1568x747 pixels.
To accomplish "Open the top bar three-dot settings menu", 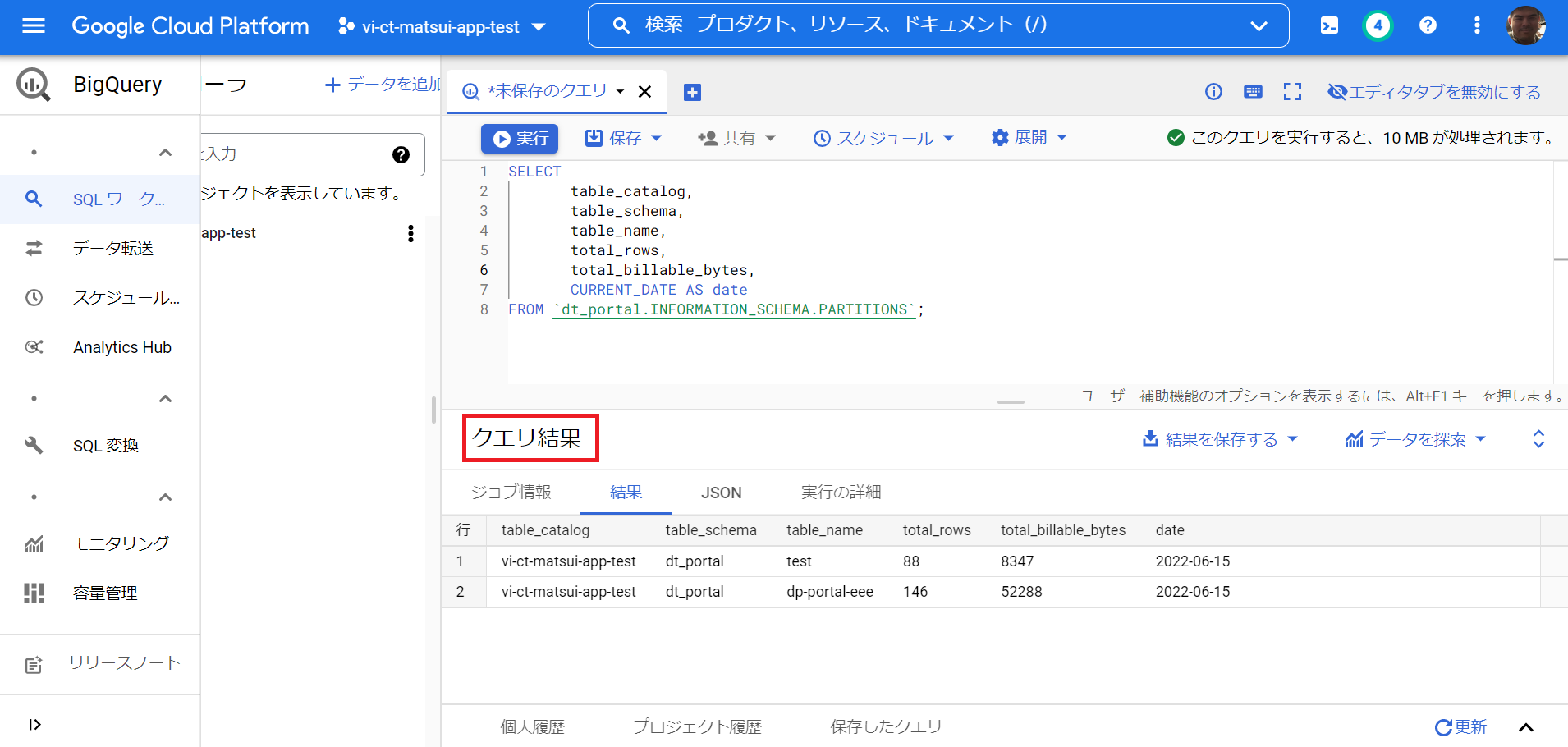I will pyautogui.click(x=1477, y=25).
